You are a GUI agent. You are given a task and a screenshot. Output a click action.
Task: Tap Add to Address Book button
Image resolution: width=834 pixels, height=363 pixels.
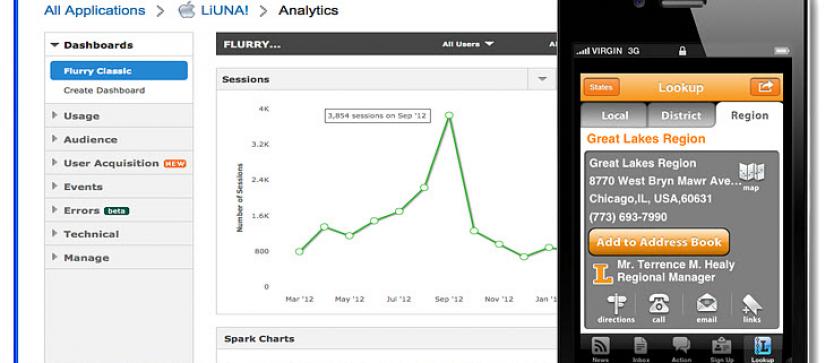click(659, 242)
